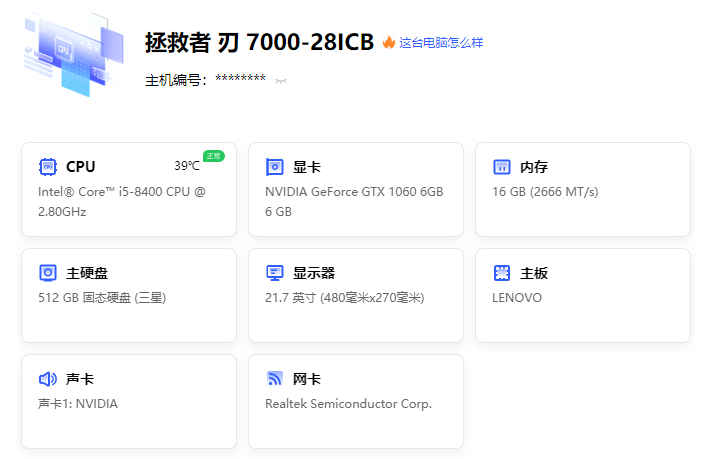The height and width of the screenshot is (459, 712).
Task: Click the 主板 motherboard icon
Action: pos(501,273)
